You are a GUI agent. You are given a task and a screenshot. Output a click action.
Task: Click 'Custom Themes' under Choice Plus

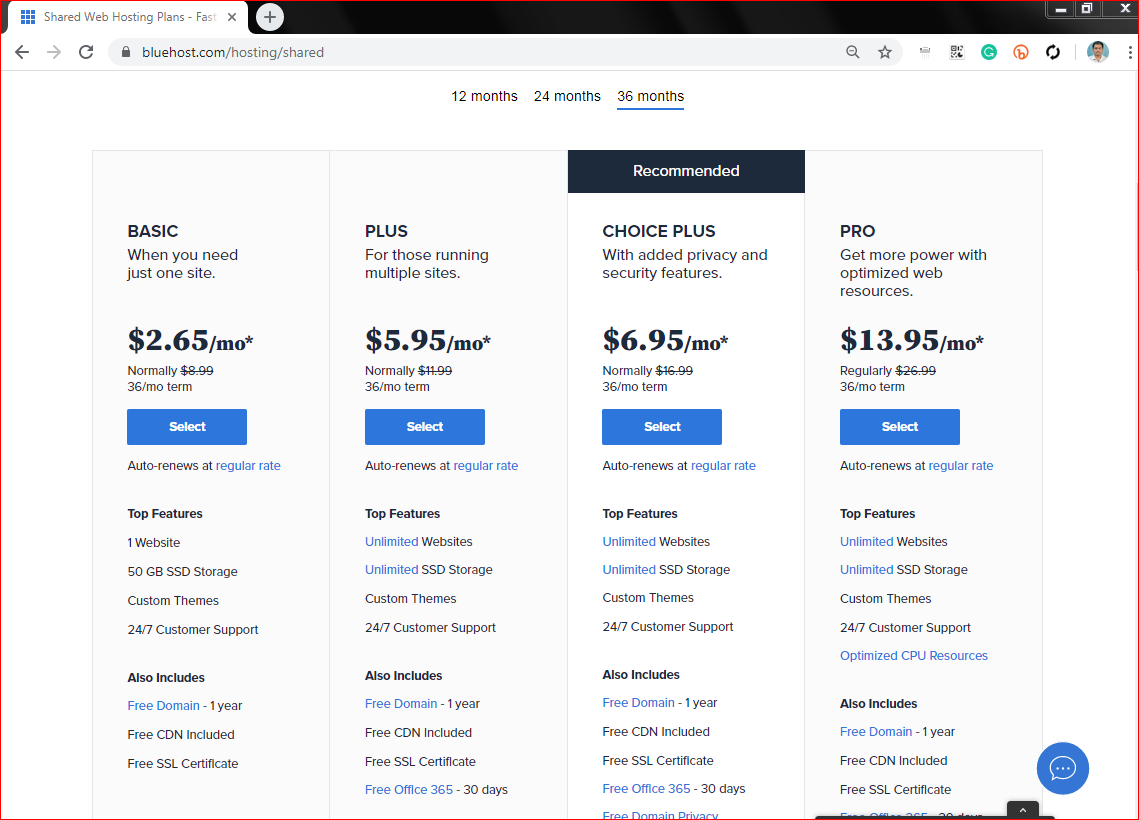pyautogui.click(x=648, y=598)
